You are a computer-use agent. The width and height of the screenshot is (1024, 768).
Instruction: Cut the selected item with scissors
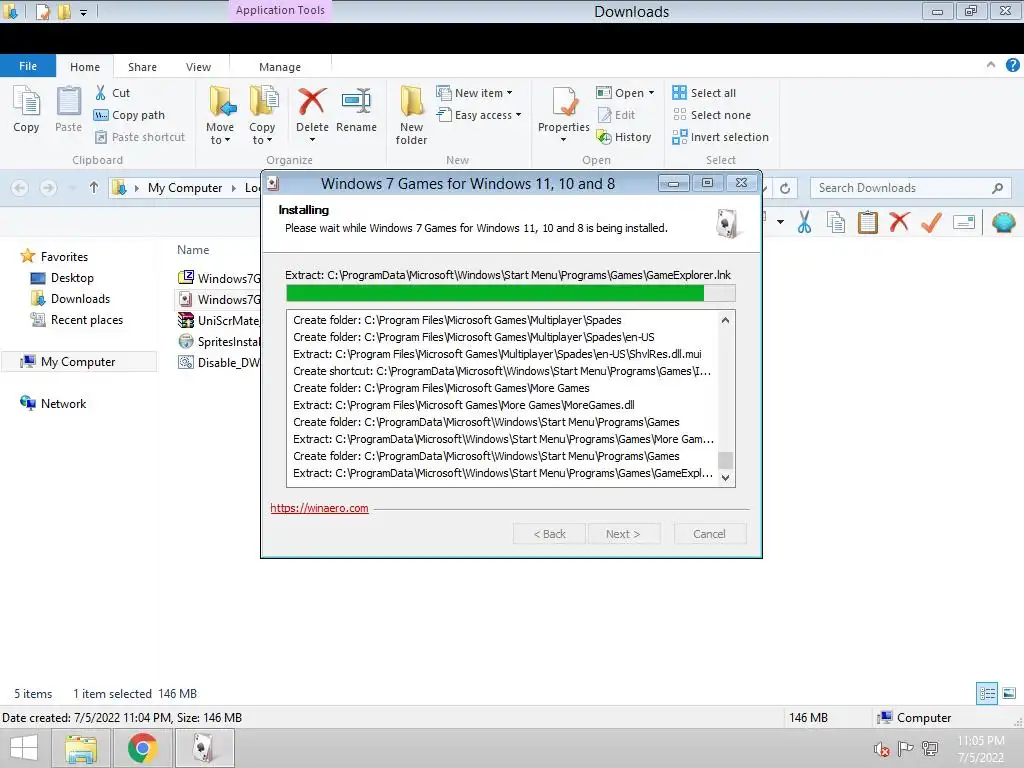tap(112, 93)
